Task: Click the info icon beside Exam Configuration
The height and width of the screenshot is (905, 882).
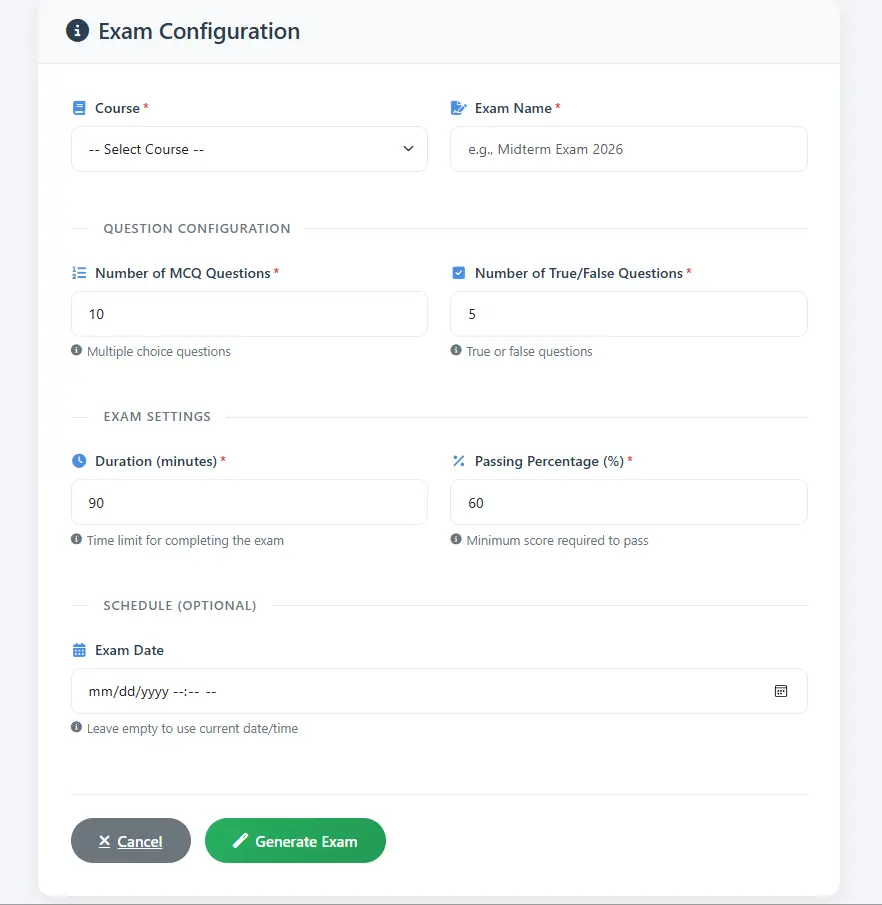Action: coord(77,31)
